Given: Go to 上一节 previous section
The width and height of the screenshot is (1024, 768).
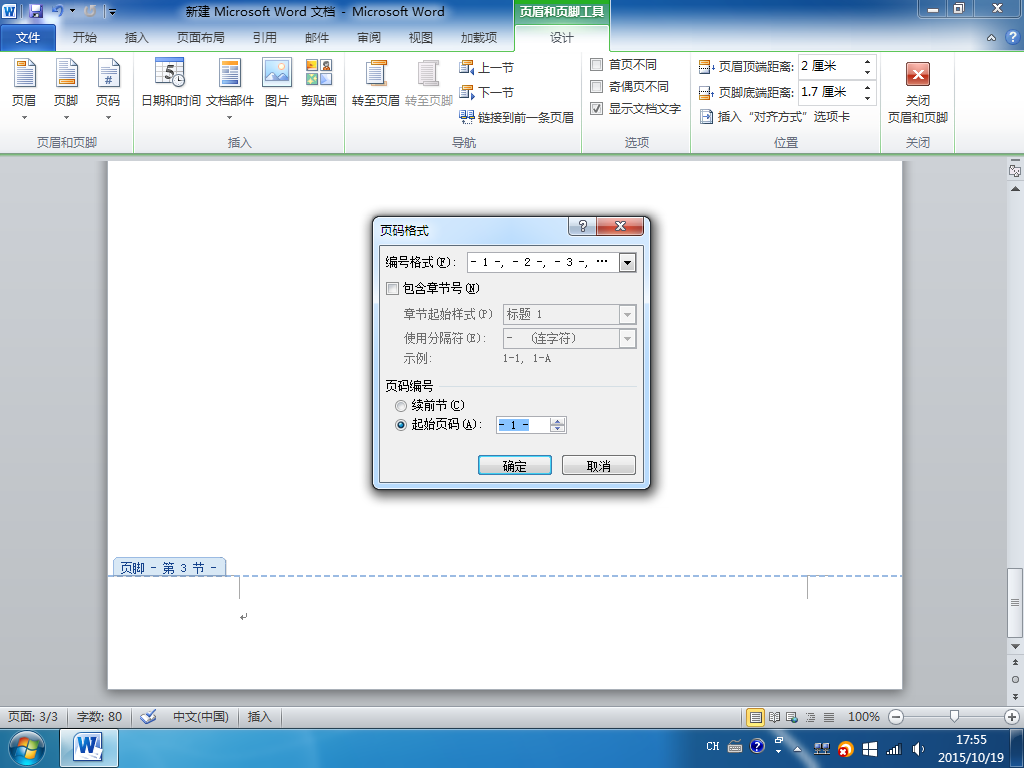Looking at the screenshot, I should pyautogui.click(x=487, y=67).
